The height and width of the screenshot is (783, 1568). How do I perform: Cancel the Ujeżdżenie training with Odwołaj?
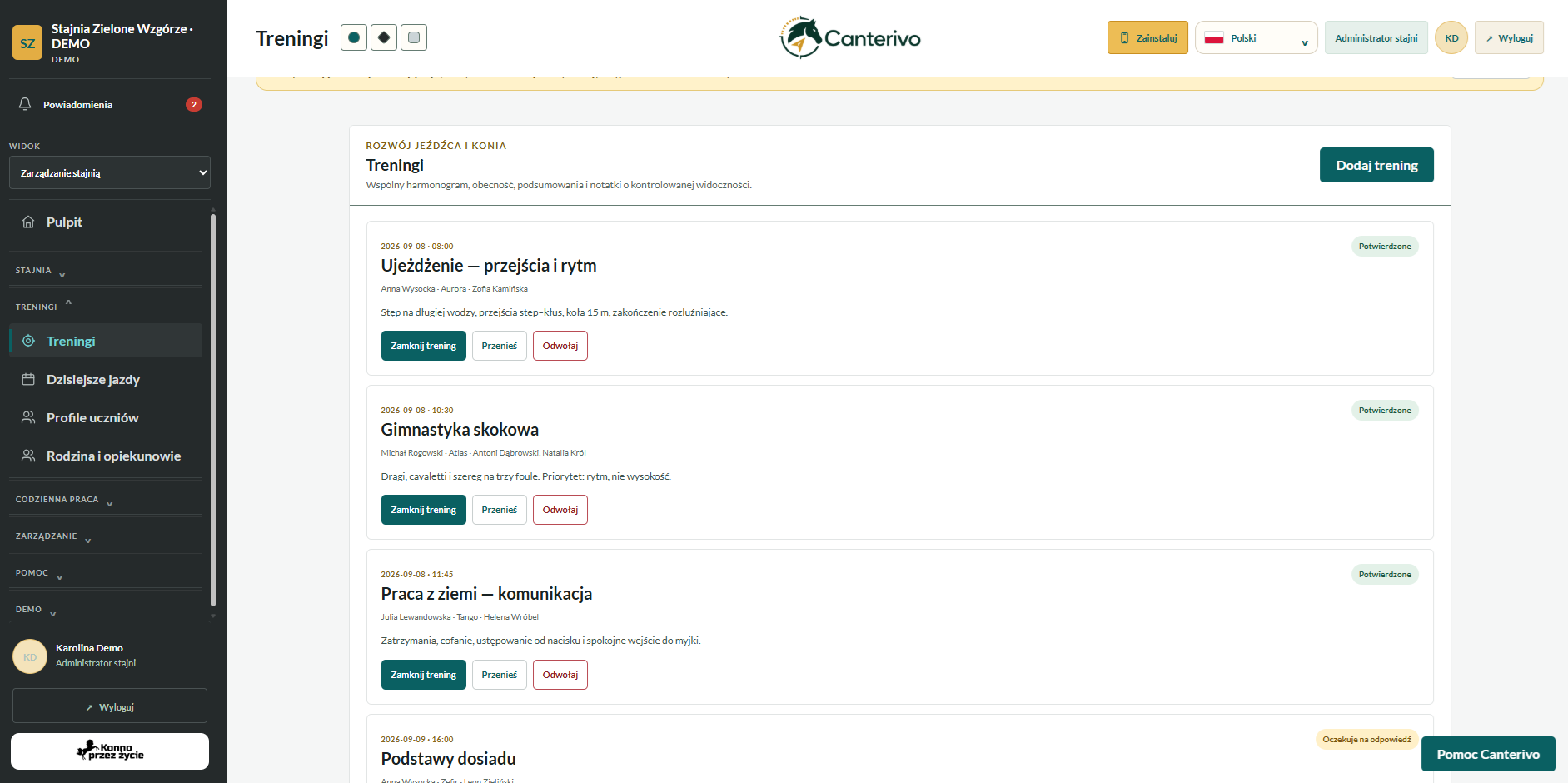560,346
